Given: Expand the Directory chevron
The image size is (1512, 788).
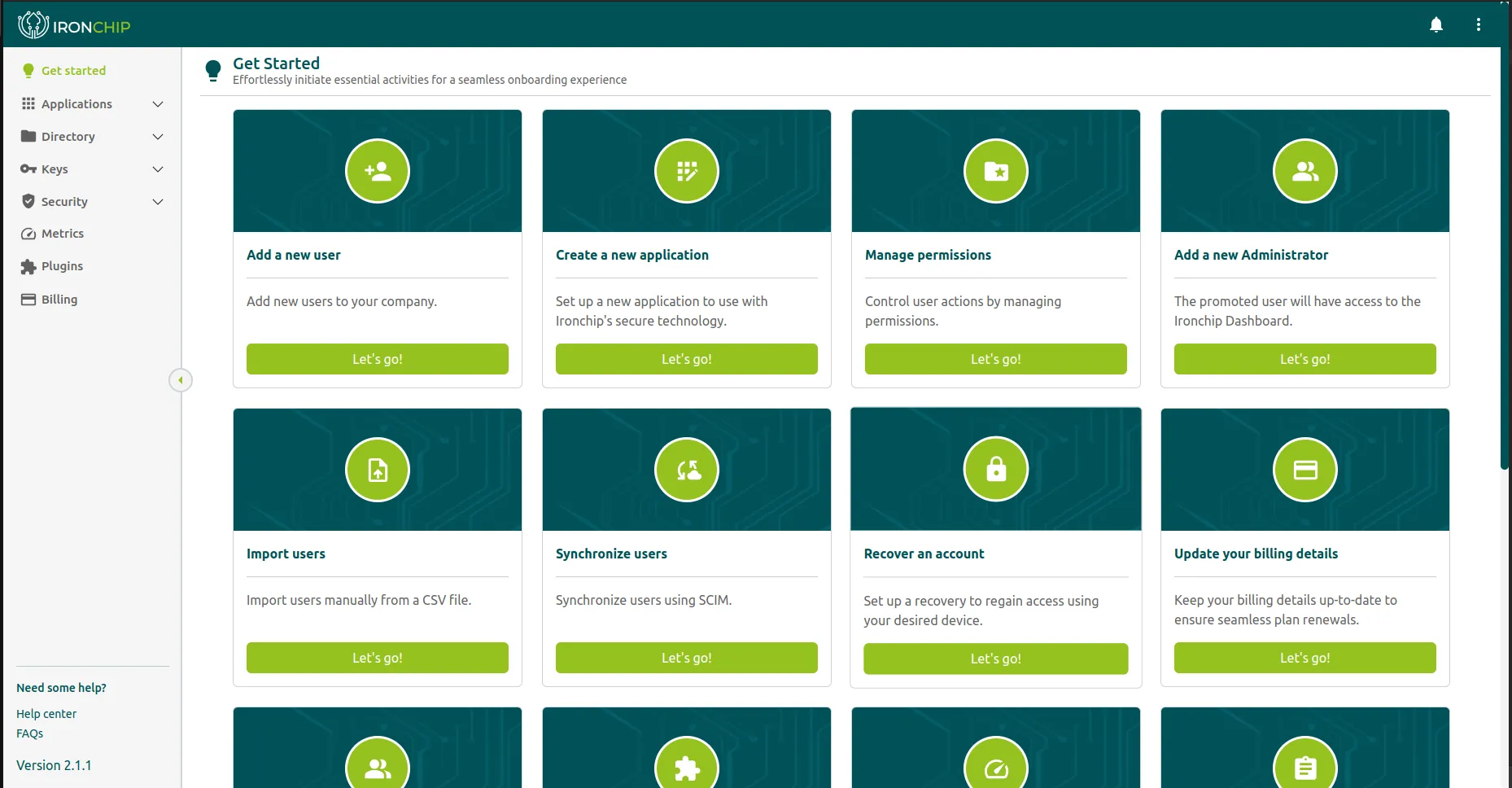Looking at the screenshot, I should 158,137.
